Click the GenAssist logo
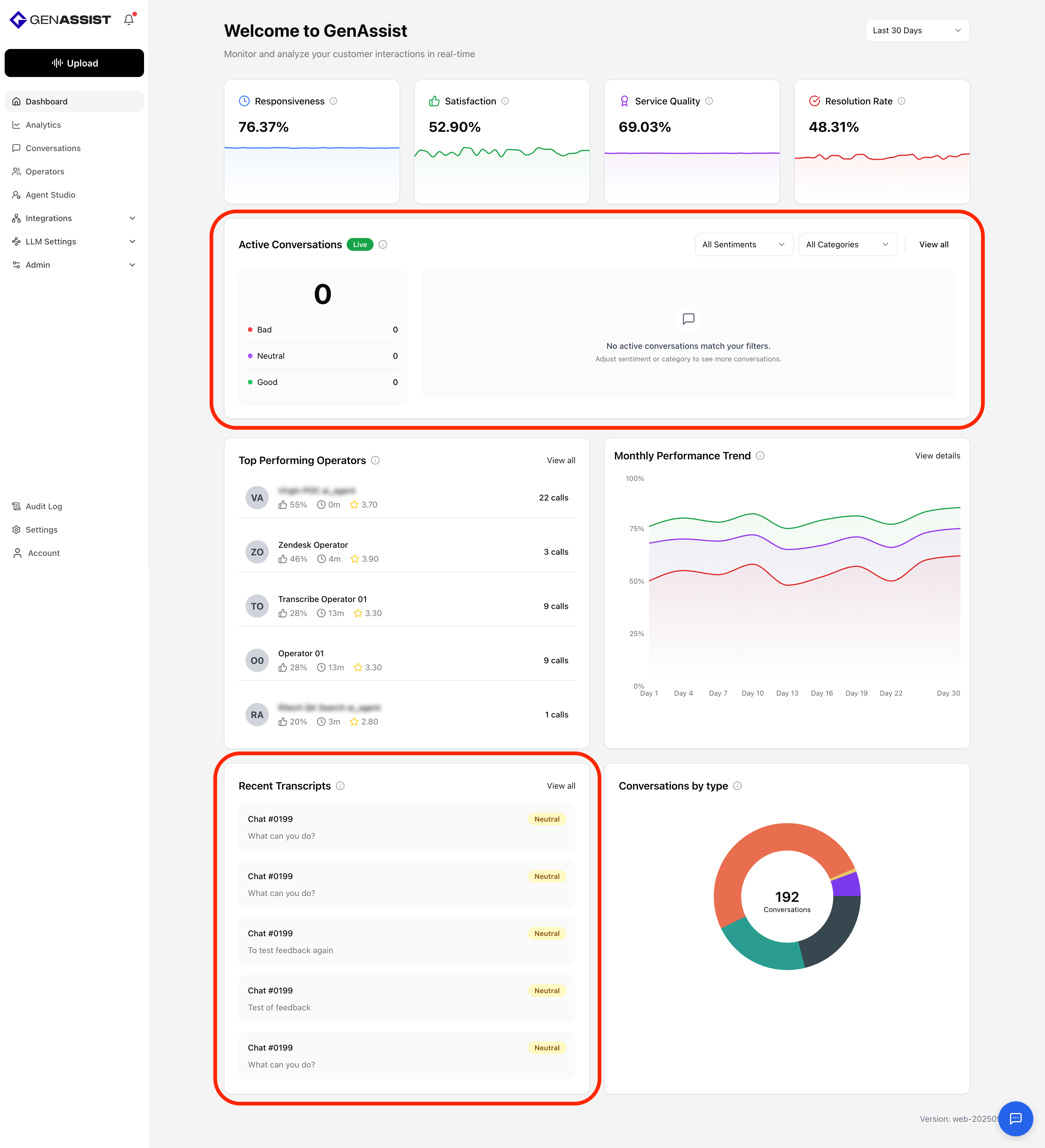 [60, 19]
